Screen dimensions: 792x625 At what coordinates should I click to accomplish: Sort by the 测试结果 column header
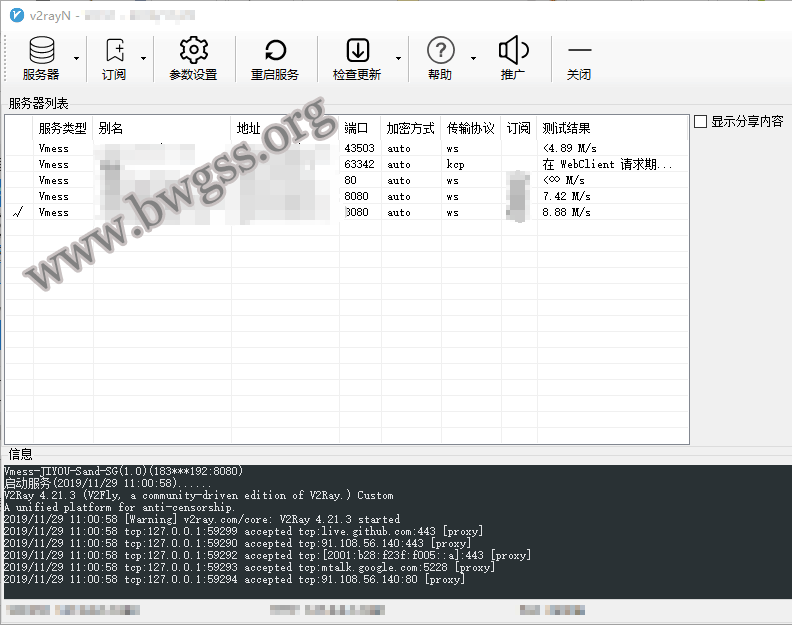(x=612, y=128)
